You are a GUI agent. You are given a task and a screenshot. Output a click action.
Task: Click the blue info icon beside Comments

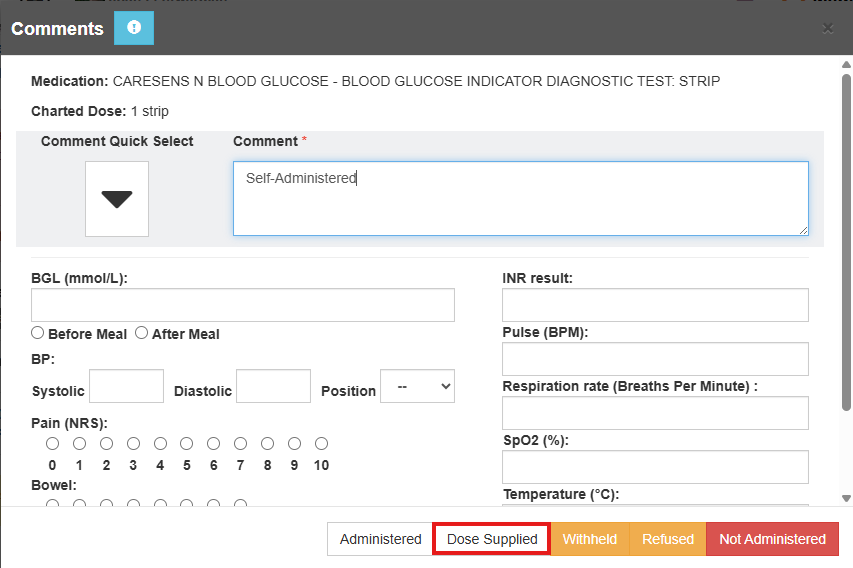point(134,28)
